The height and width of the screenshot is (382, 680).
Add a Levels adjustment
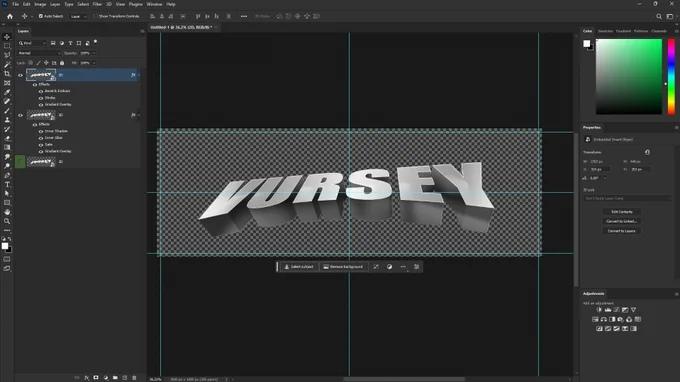click(608, 310)
